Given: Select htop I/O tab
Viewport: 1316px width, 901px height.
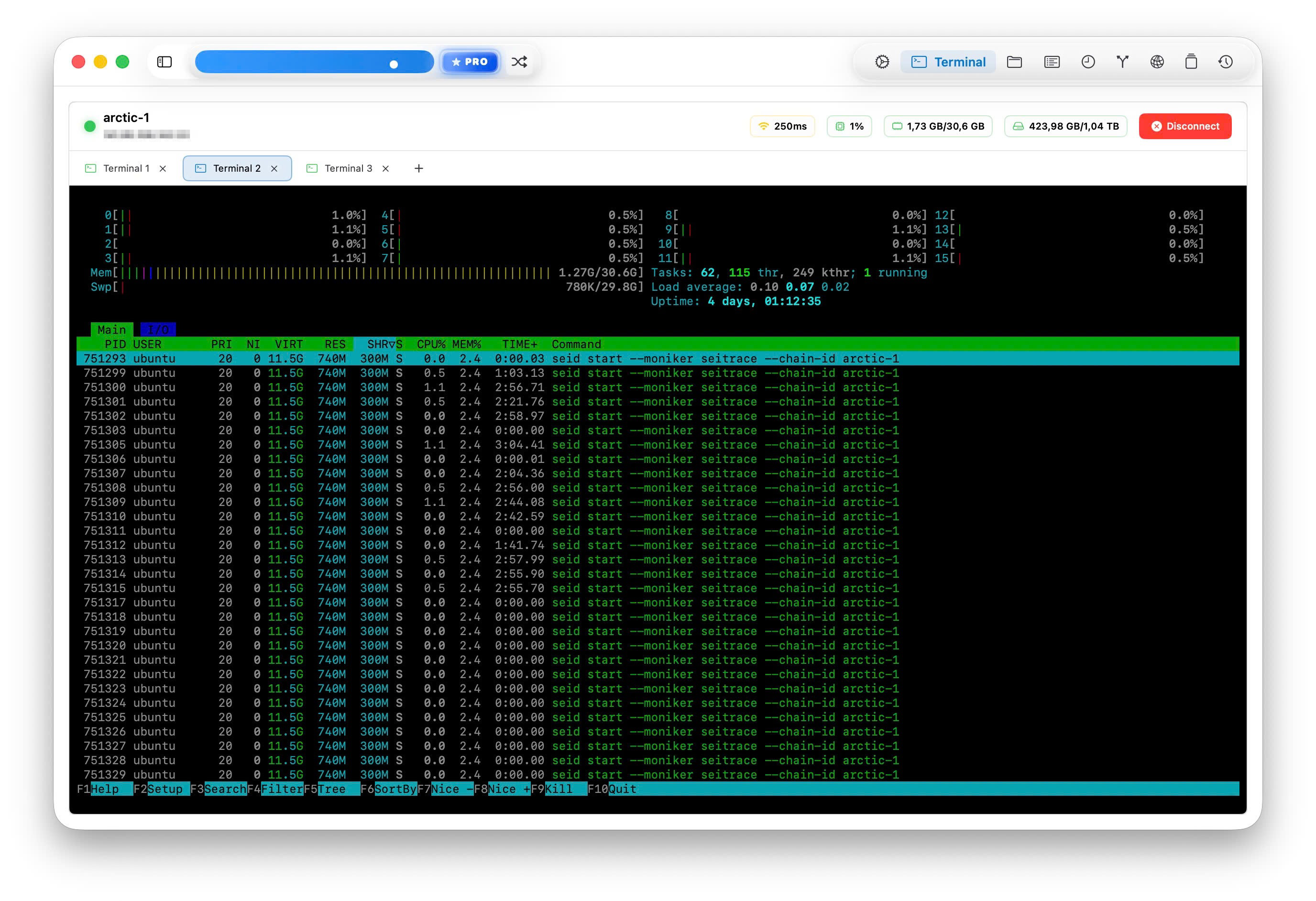Looking at the screenshot, I should point(158,330).
